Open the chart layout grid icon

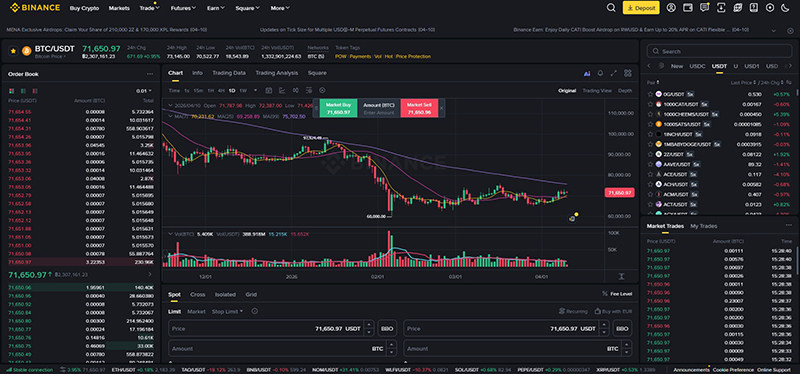click(628, 73)
